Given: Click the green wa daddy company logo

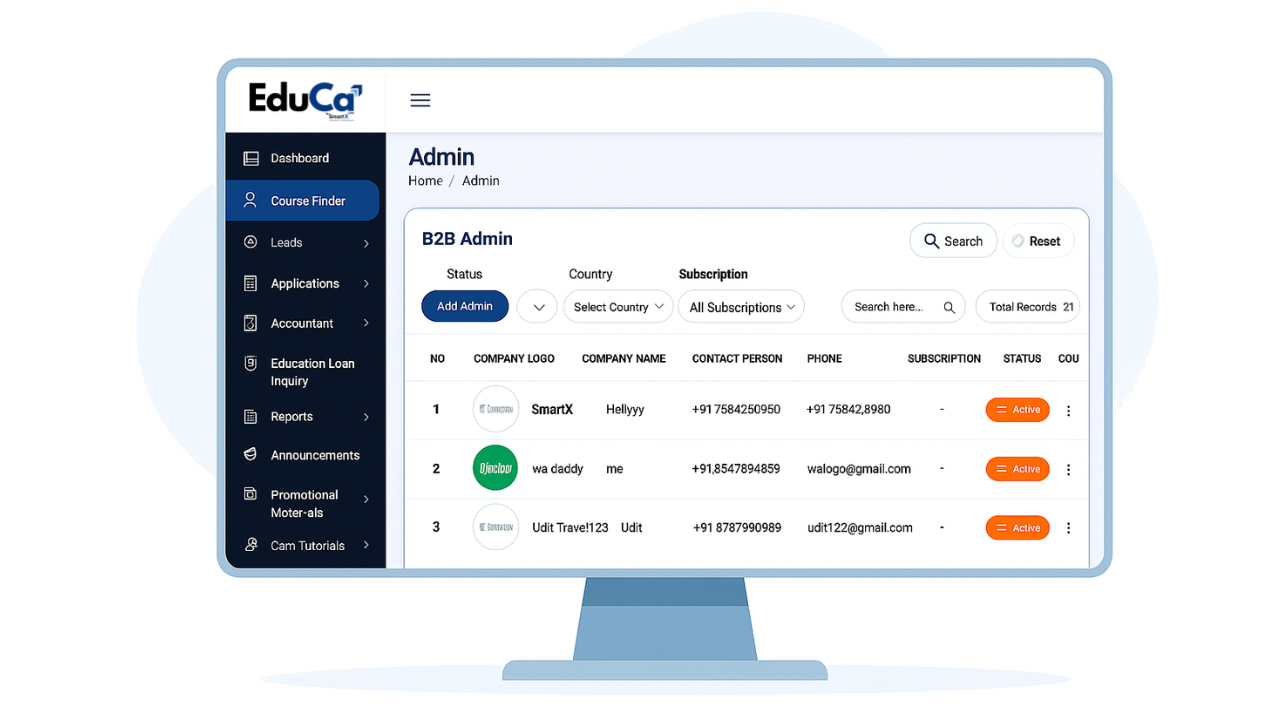Looking at the screenshot, I should 495,468.
